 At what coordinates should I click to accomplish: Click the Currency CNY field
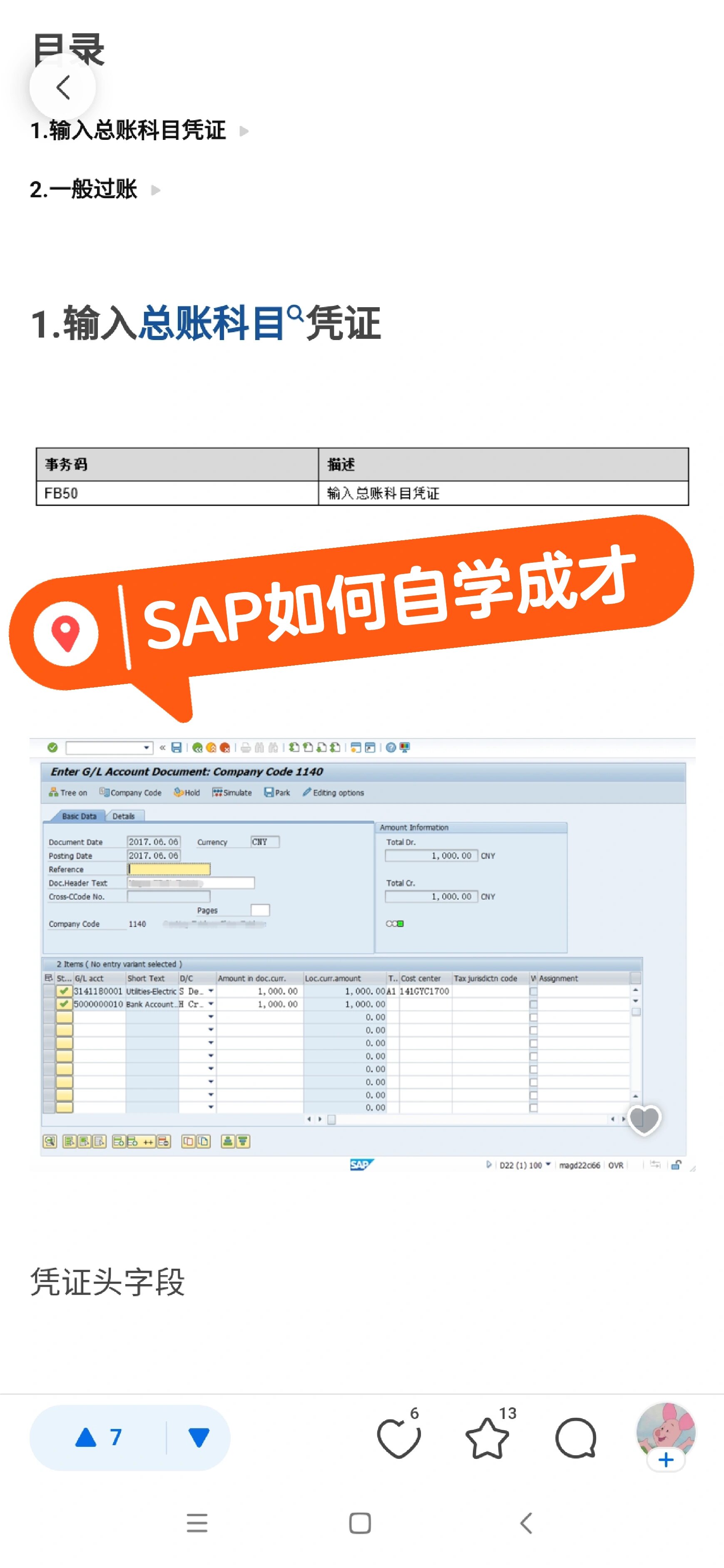click(265, 842)
